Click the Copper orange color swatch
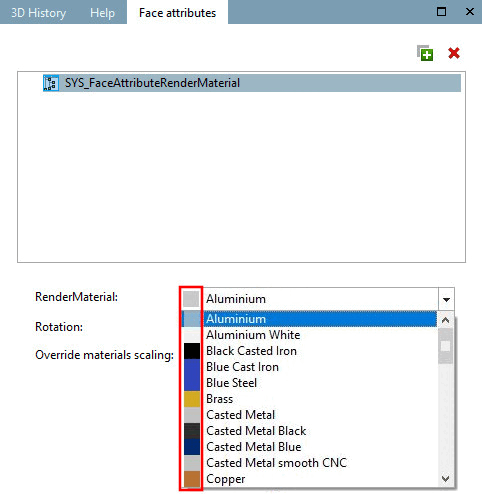The image size is (482, 494). (x=192, y=479)
